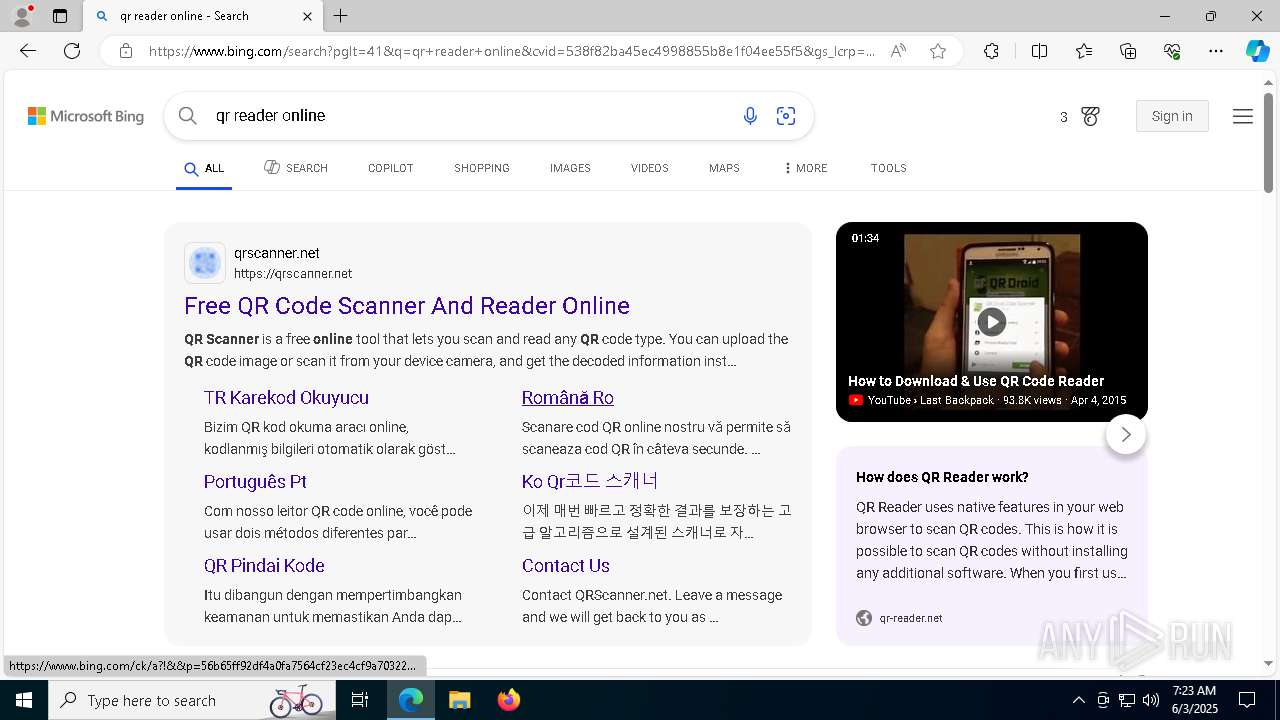This screenshot has width=1280, height=720.
Task: Go back using browser back arrow
Action: 28,51
